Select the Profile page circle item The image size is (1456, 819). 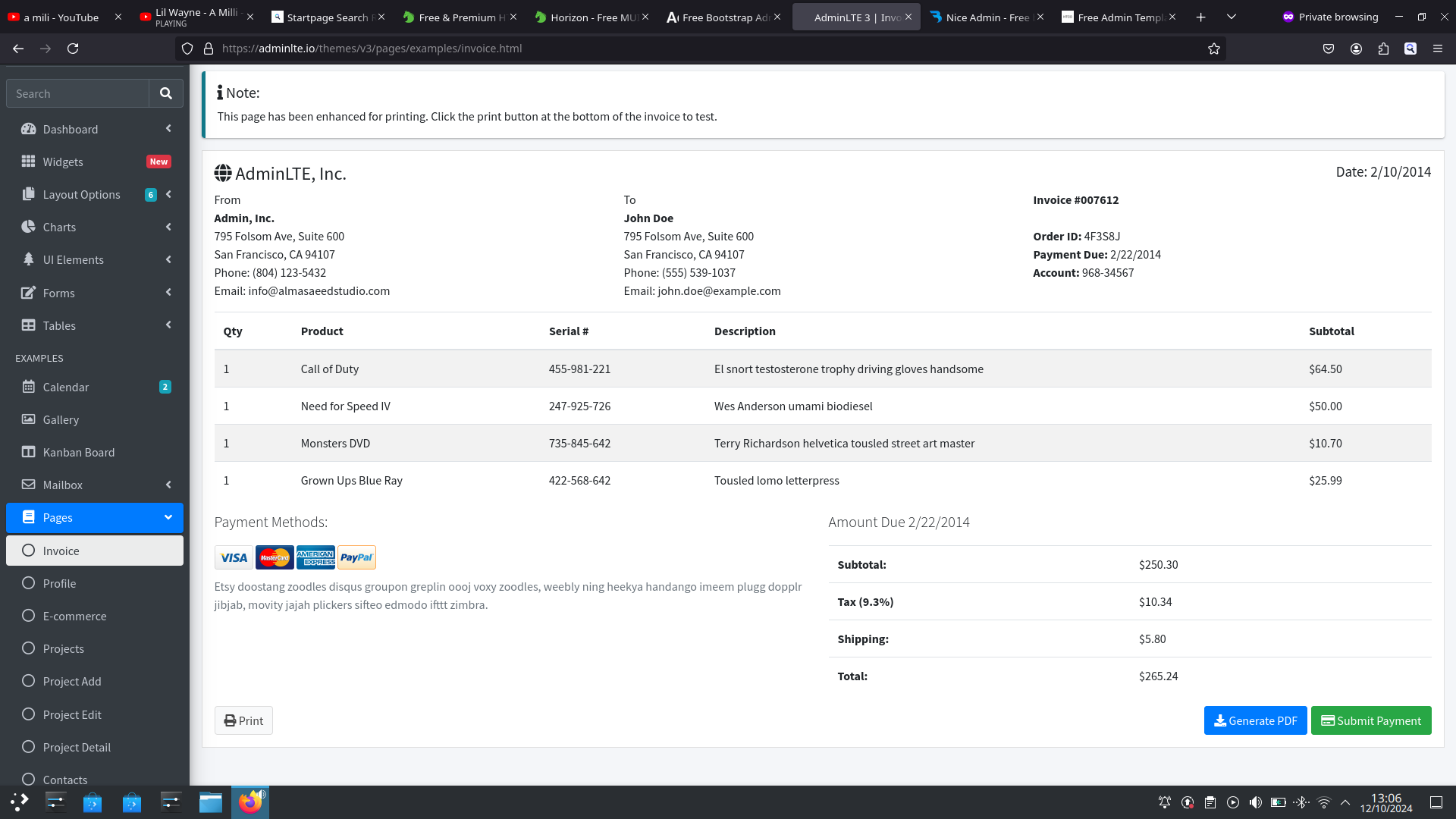click(59, 583)
